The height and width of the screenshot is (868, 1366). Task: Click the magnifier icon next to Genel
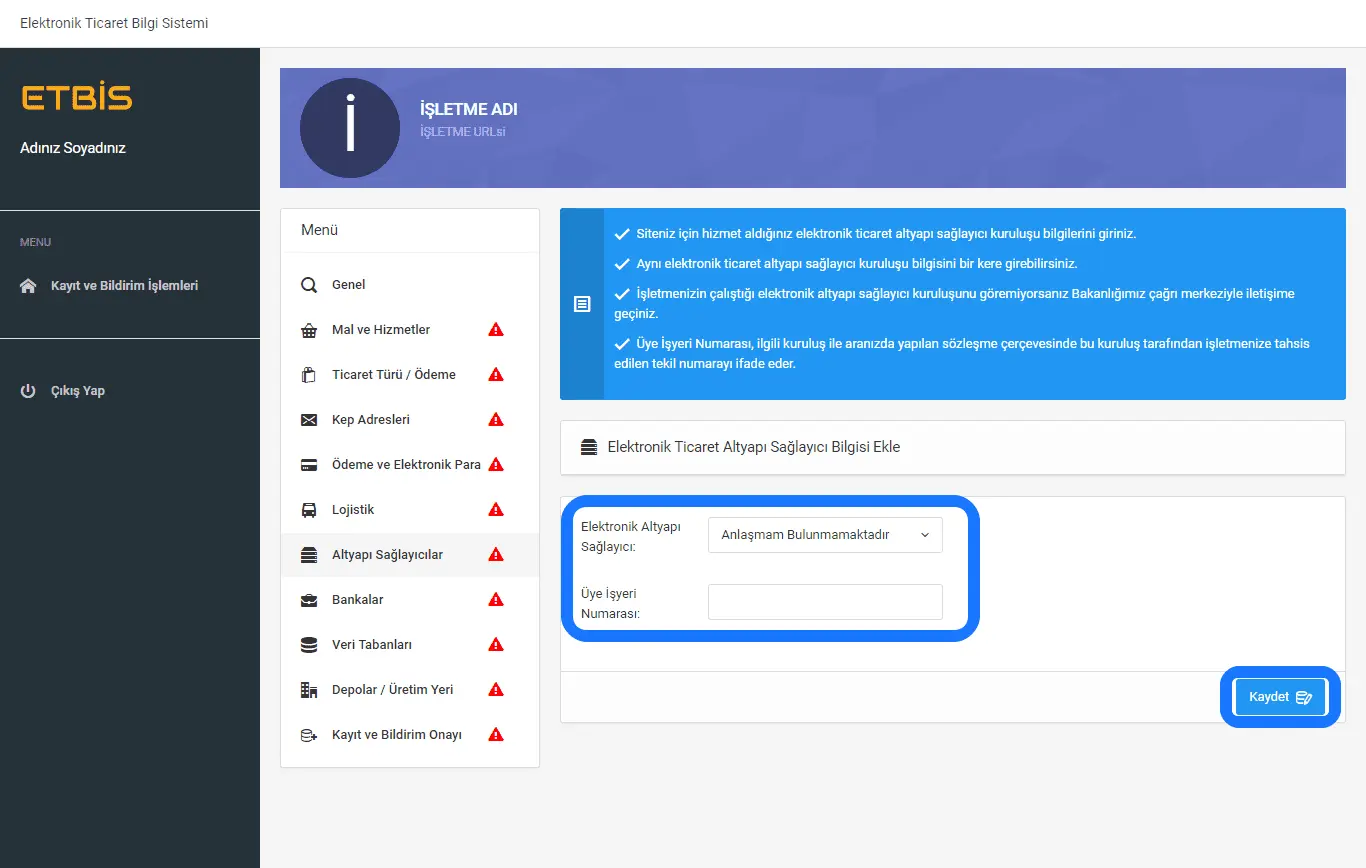coord(309,285)
